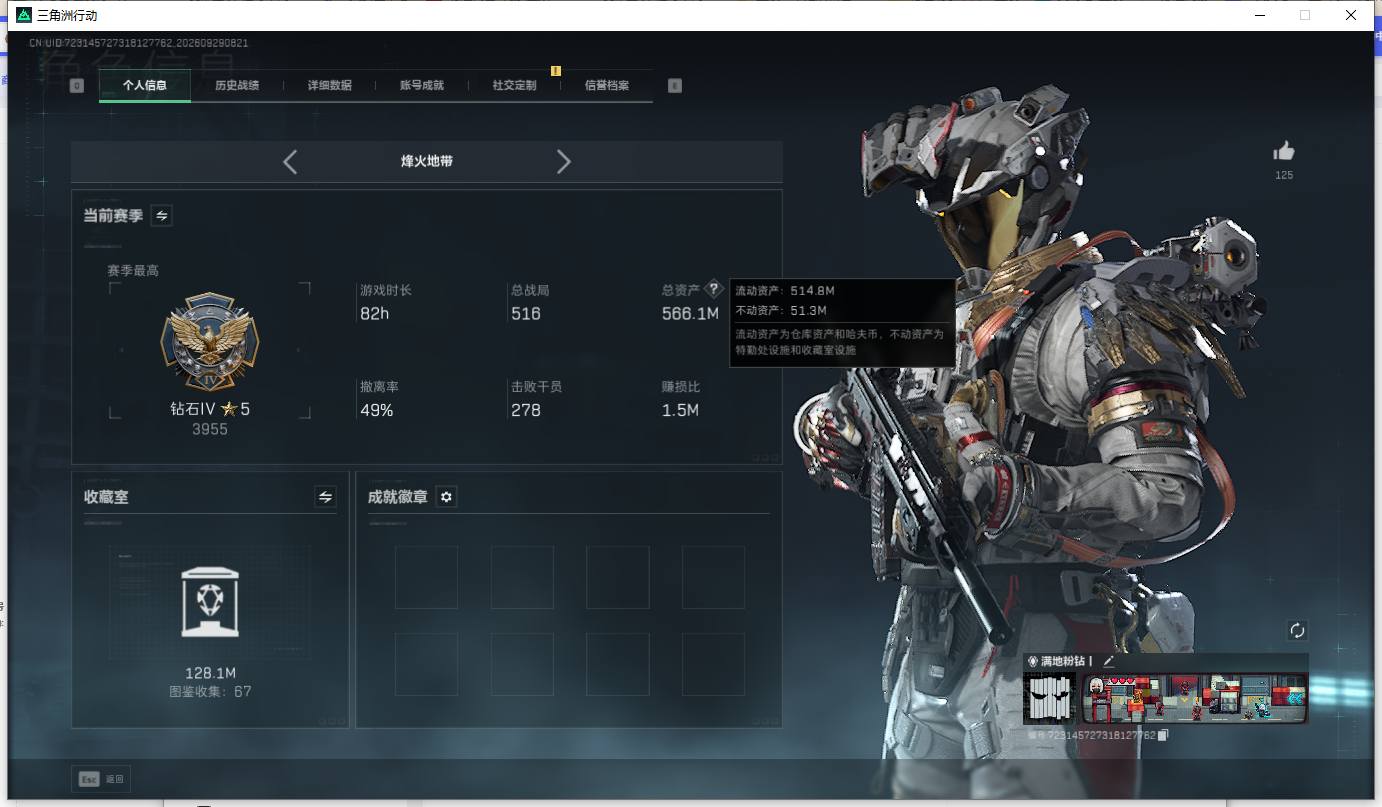Click the Q key hint left of tabs
The width and height of the screenshot is (1382, 807).
[x=77, y=86]
